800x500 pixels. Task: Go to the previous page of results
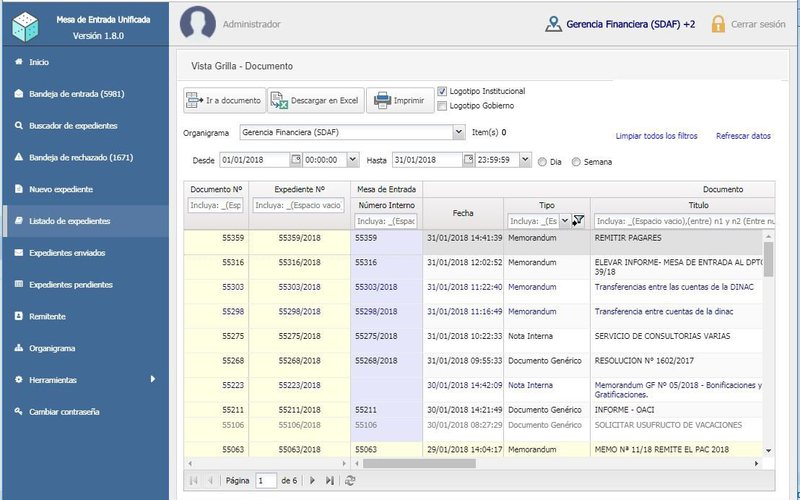[x=210, y=481]
